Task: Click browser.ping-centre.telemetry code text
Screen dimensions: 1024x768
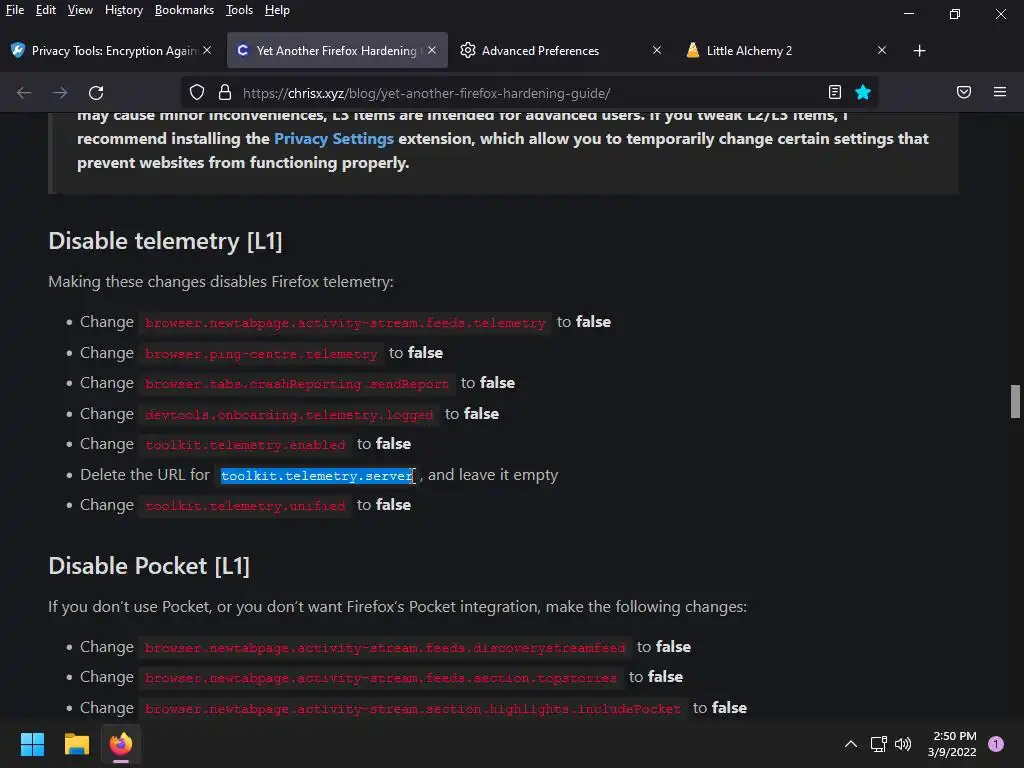Action: point(261,353)
